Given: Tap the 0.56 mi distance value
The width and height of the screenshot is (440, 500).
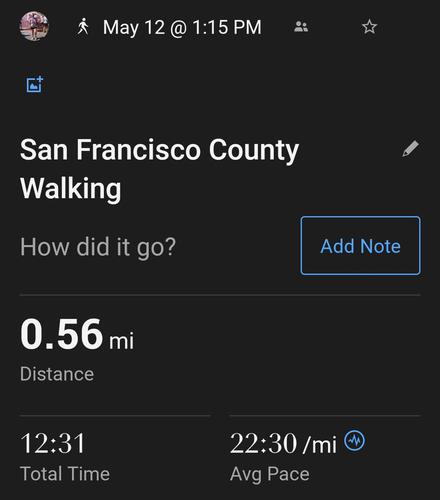Looking at the screenshot, I should (77, 334).
